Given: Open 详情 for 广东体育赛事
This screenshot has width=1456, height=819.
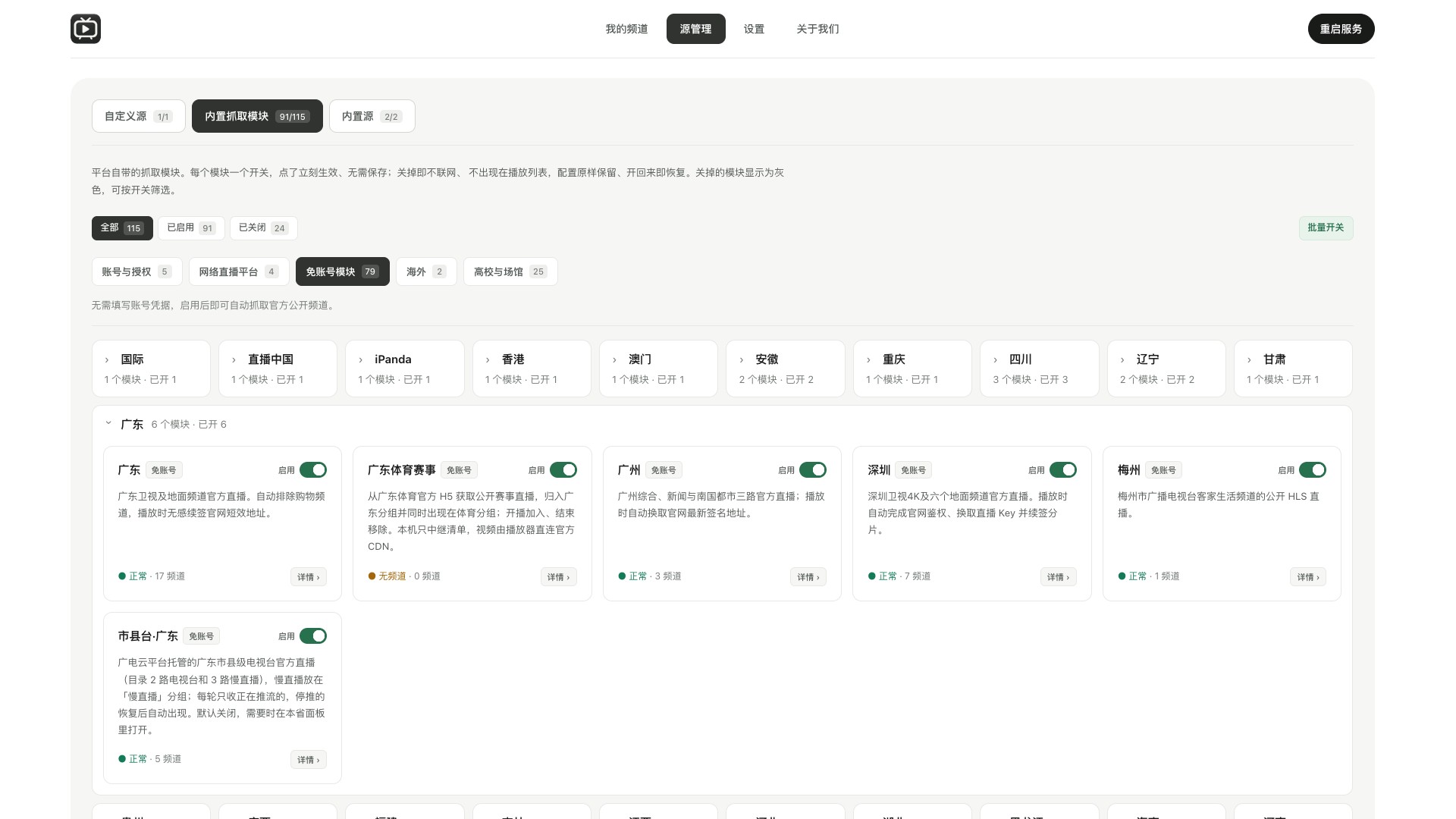Looking at the screenshot, I should tap(559, 577).
